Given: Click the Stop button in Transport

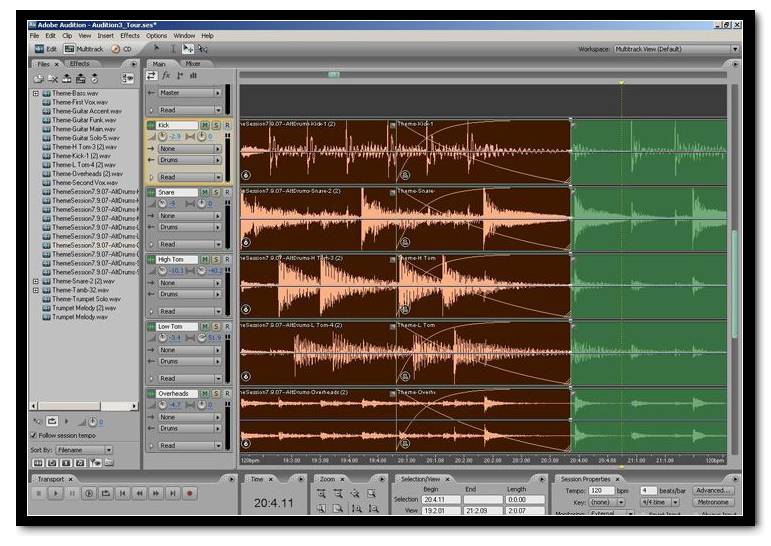Looking at the screenshot, I should coord(39,493).
